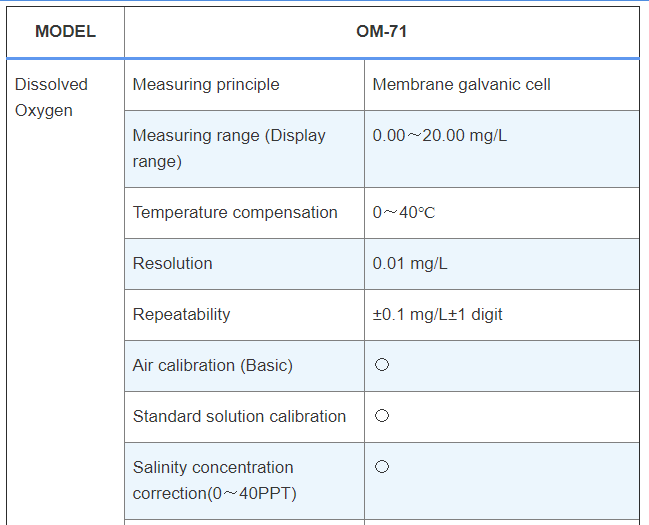Viewport: 649px width, 525px height.
Task: Click the Resolution row label
Action: pyautogui.click(x=173, y=263)
